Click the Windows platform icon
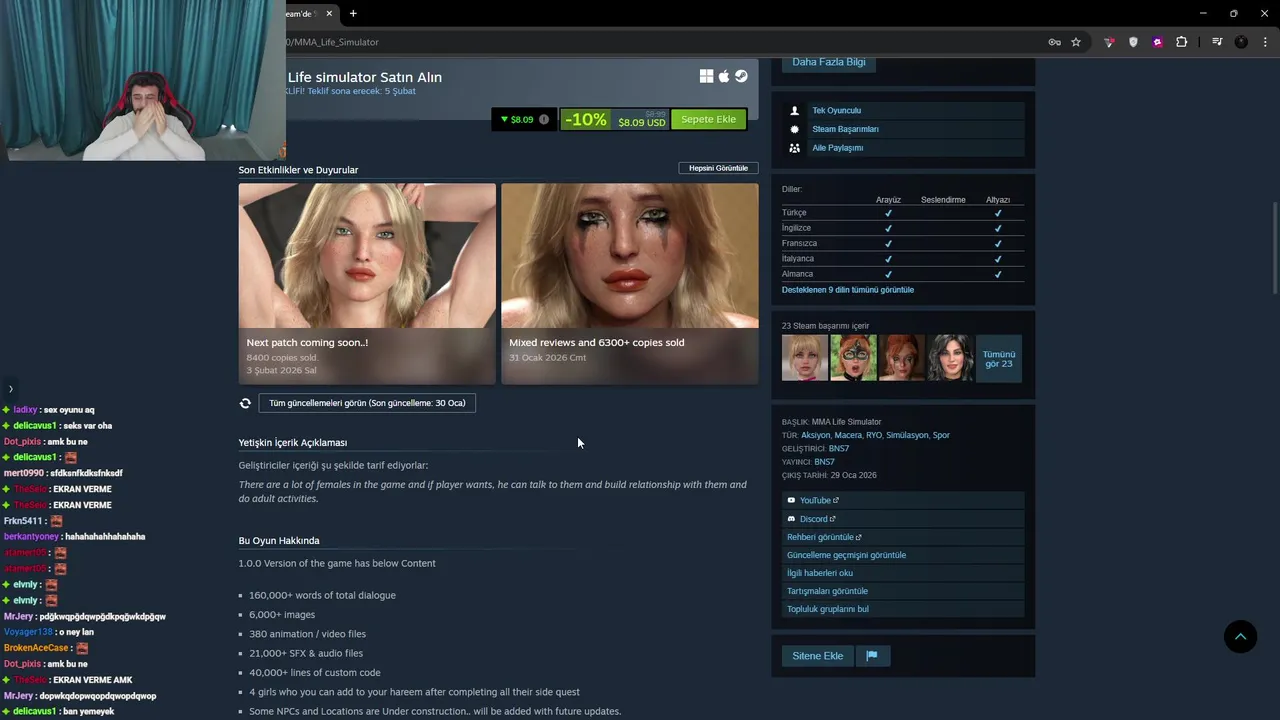The width and height of the screenshot is (1280, 720). [x=706, y=76]
